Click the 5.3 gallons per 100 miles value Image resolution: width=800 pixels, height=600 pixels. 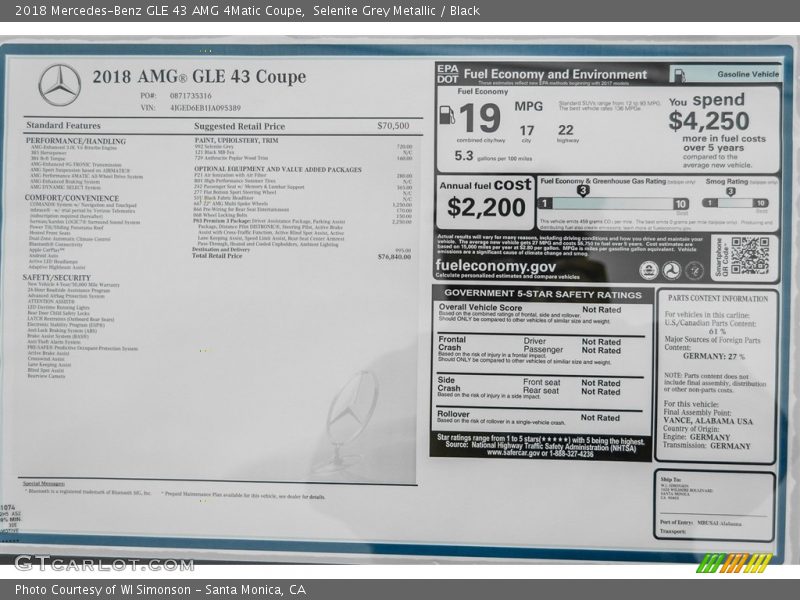(464, 156)
